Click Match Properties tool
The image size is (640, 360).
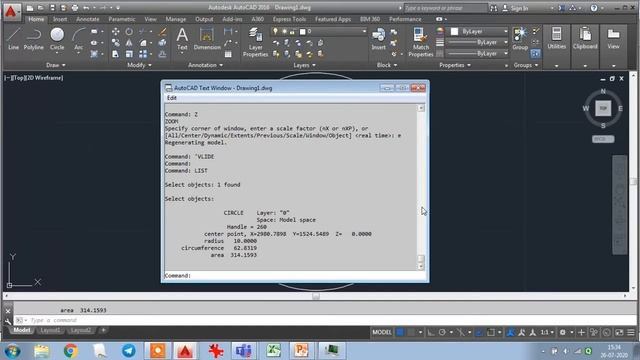420,42
